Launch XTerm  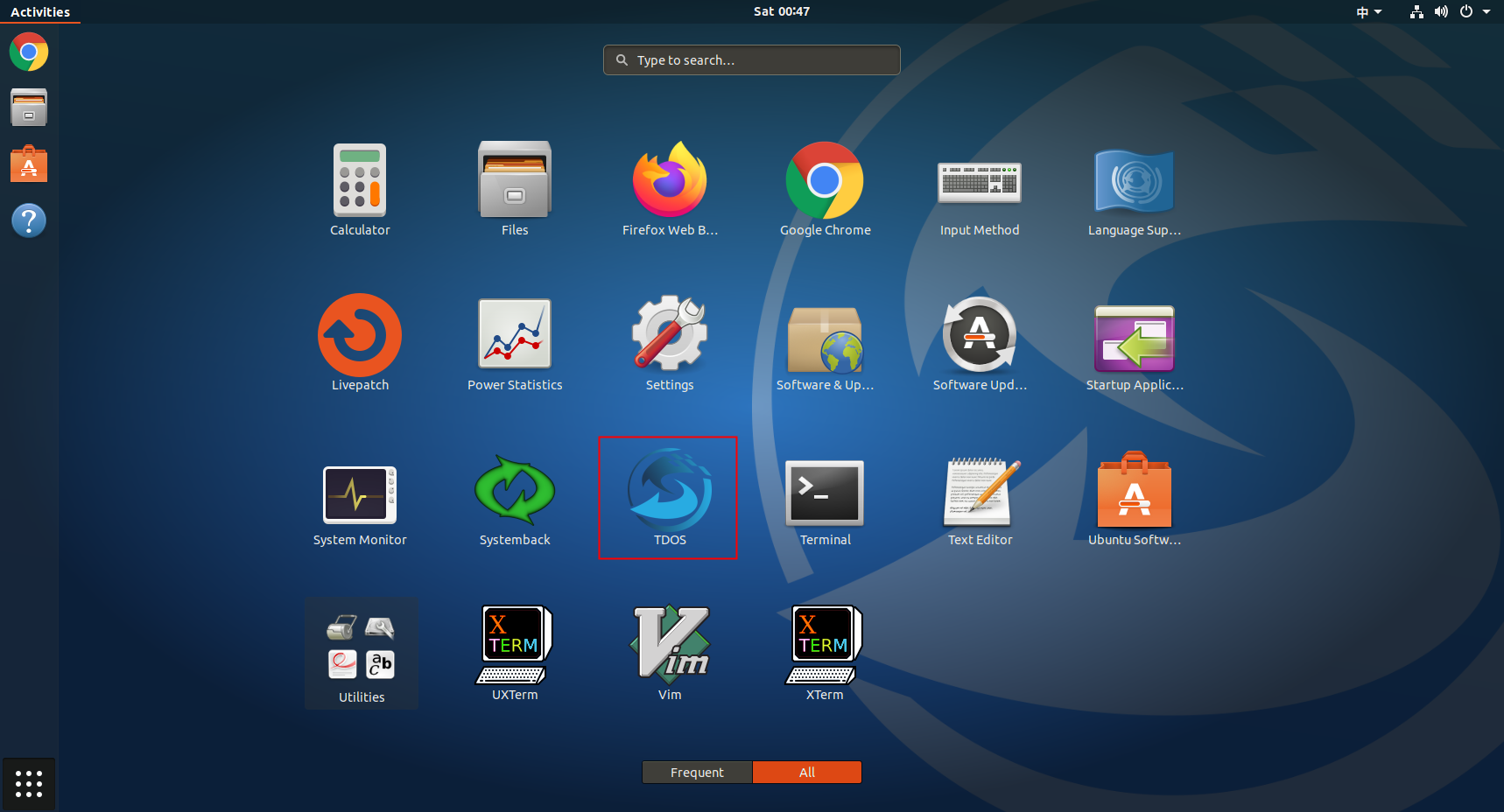[825, 654]
